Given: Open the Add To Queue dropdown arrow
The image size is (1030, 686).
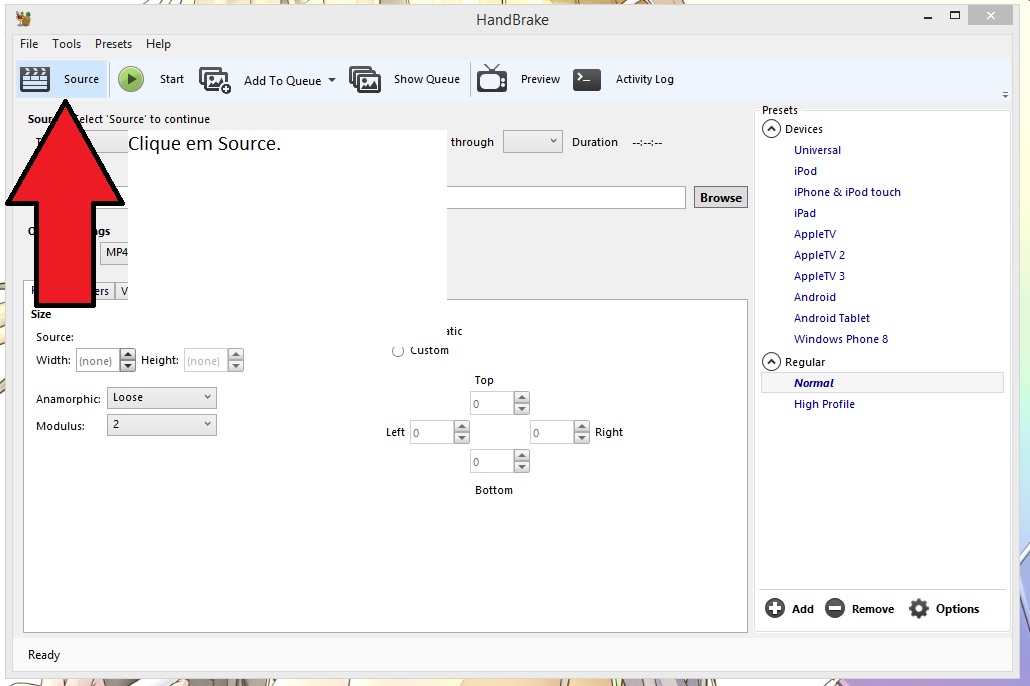Looking at the screenshot, I should 332,80.
